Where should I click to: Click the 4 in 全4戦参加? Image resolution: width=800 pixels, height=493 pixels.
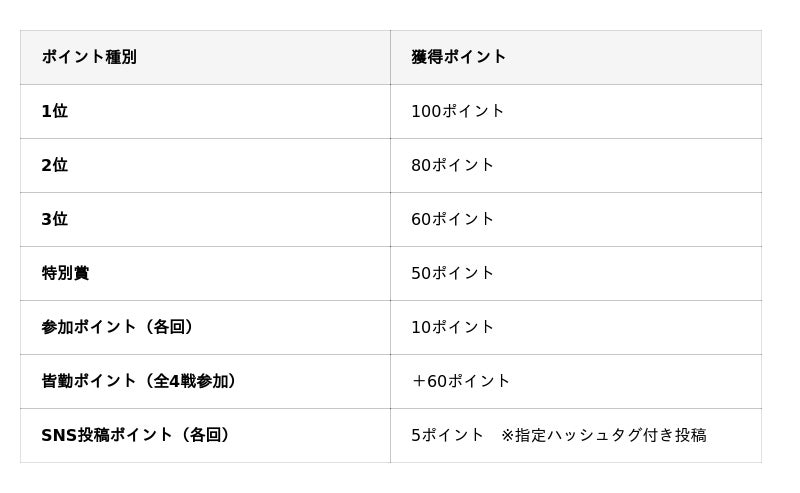175,381
